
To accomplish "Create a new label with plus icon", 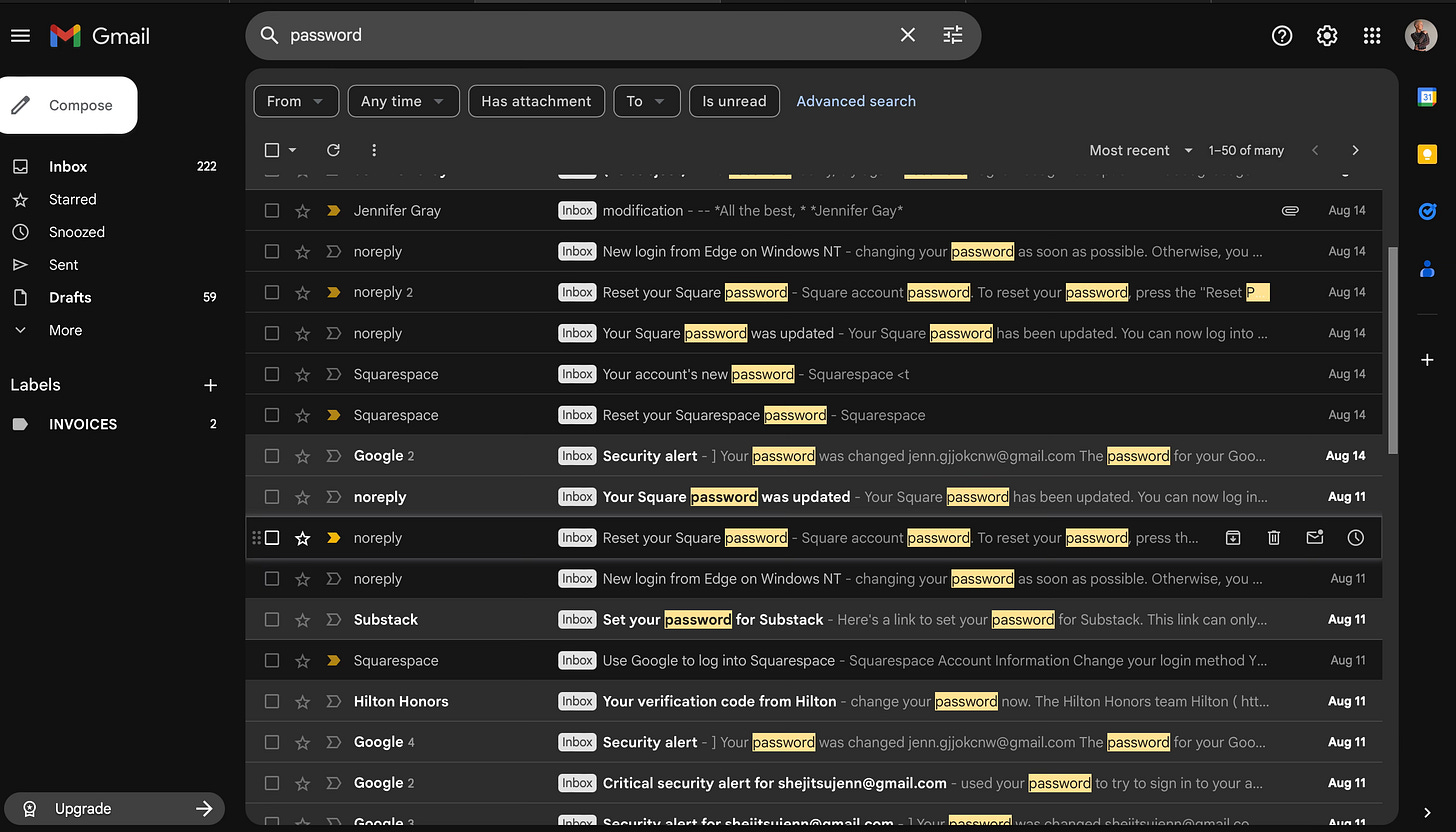I will point(210,385).
